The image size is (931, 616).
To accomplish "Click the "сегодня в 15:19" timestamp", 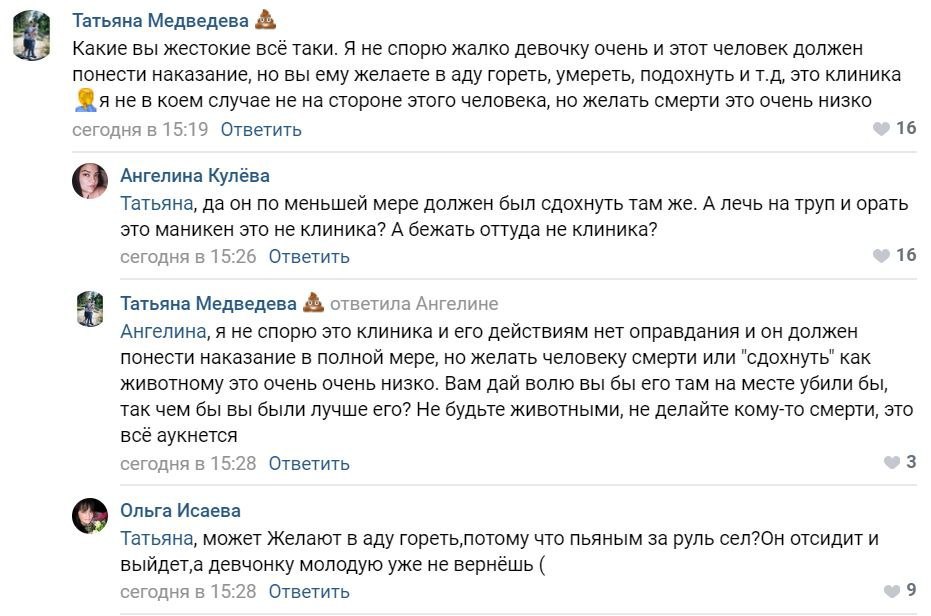I will point(140,129).
